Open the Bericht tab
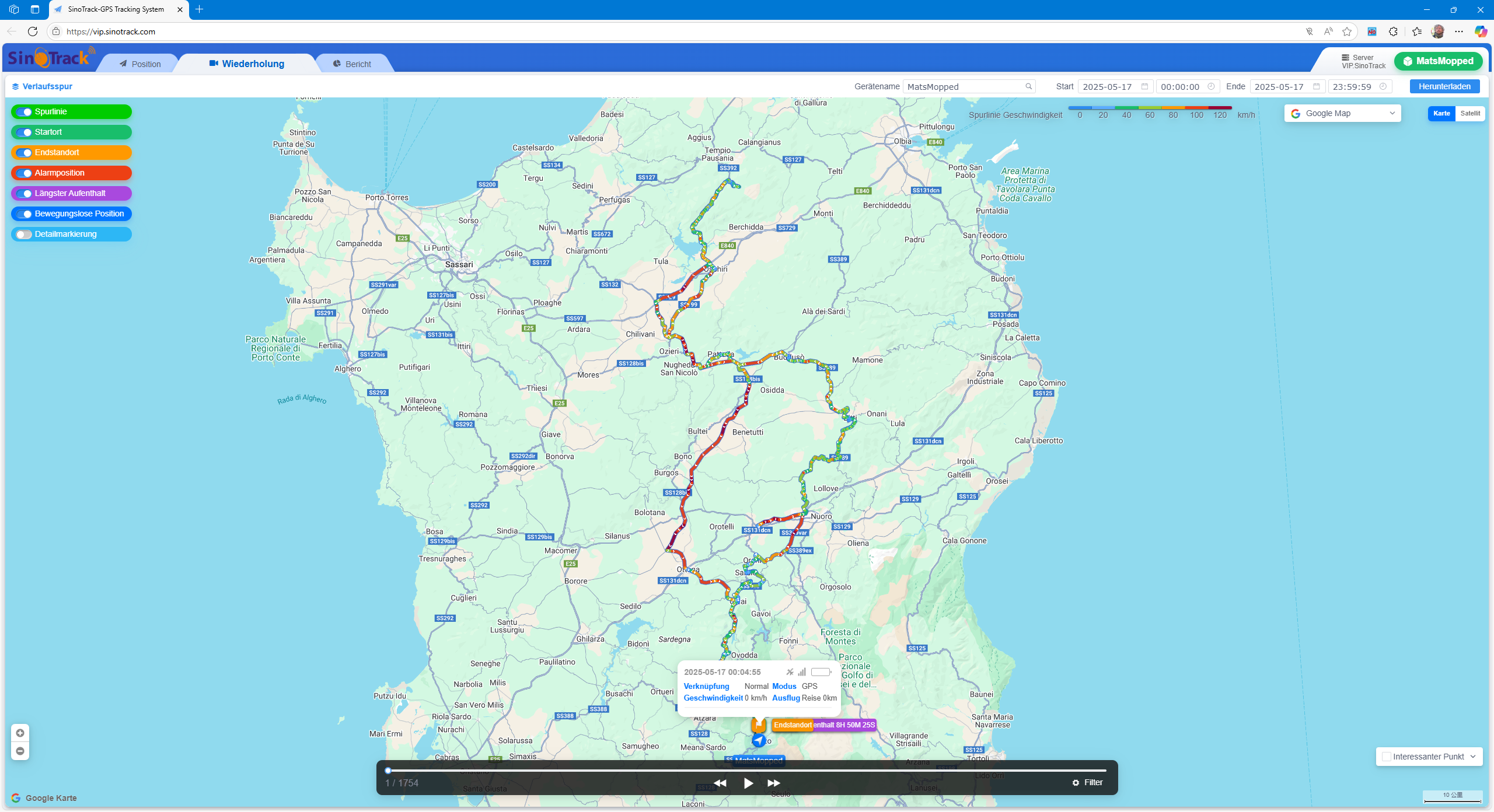The width and height of the screenshot is (1494, 812). (352, 64)
